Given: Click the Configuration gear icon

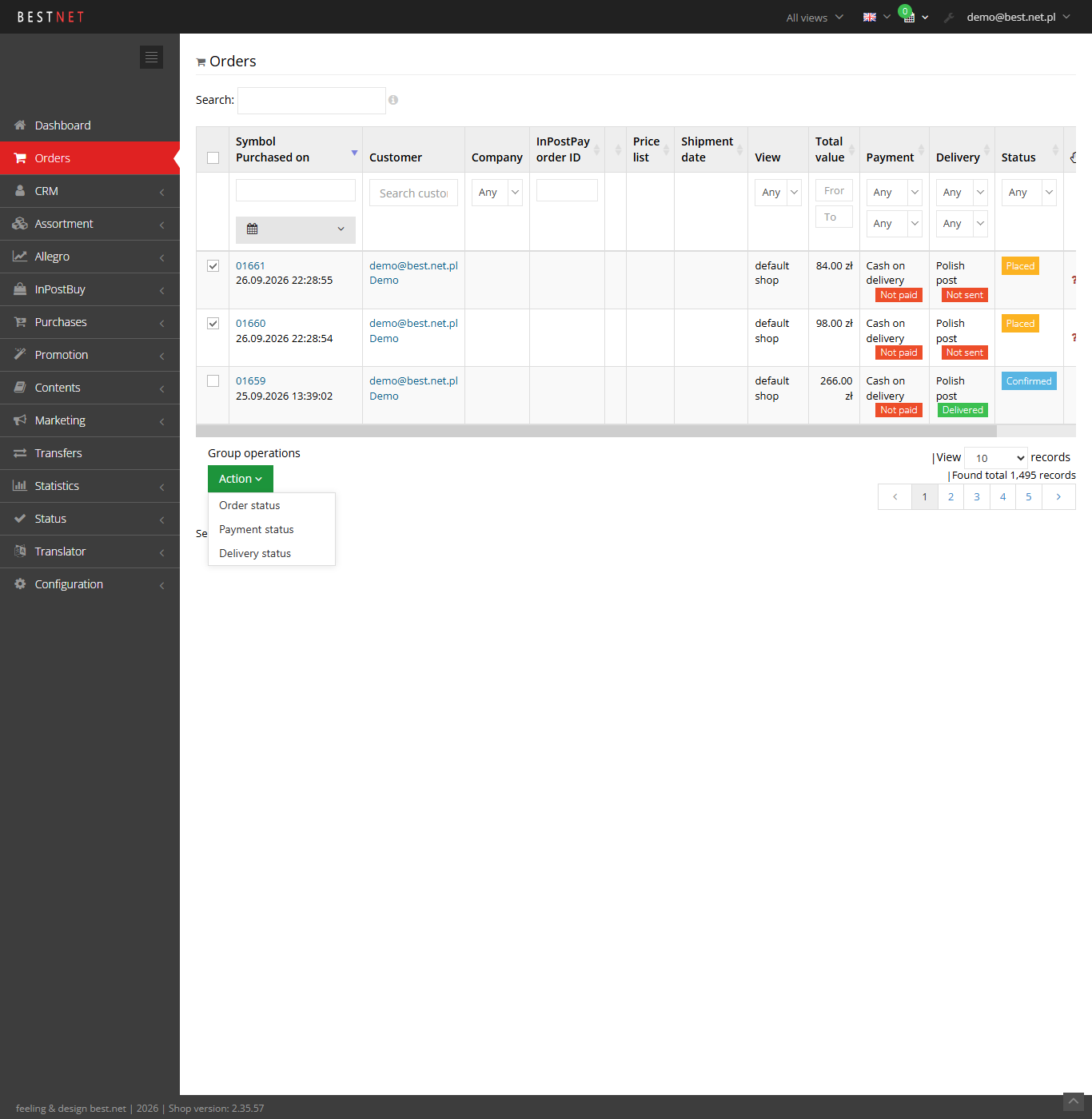Looking at the screenshot, I should pos(20,583).
